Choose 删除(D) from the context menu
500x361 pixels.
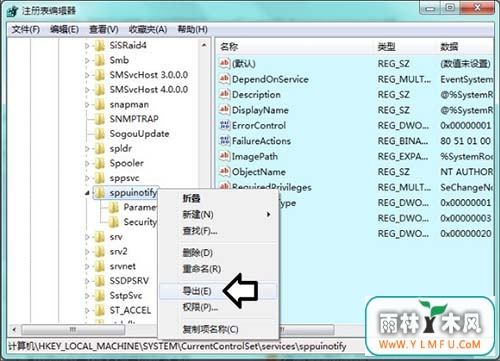tap(218, 253)
